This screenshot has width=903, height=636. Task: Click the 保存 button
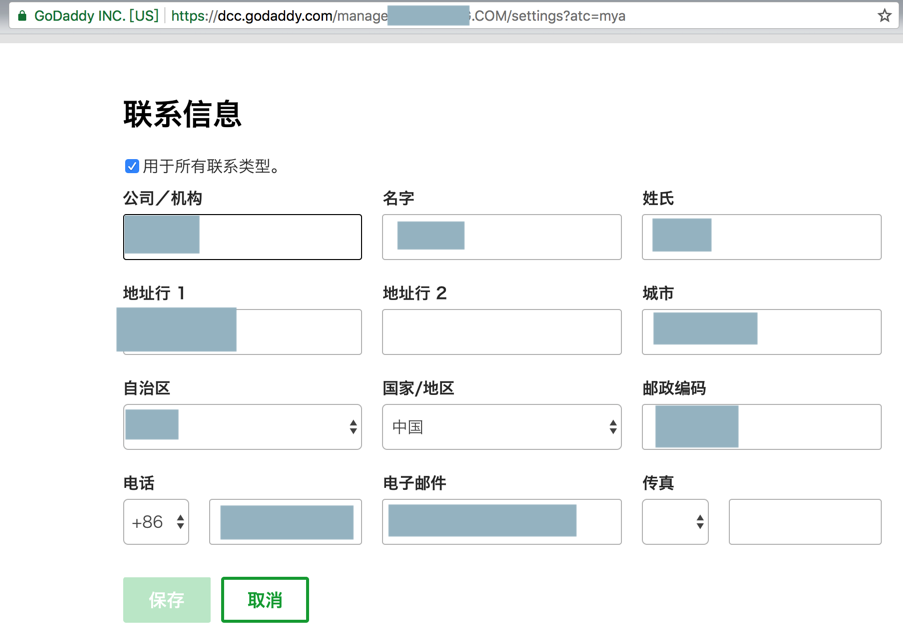click(167, 600)
